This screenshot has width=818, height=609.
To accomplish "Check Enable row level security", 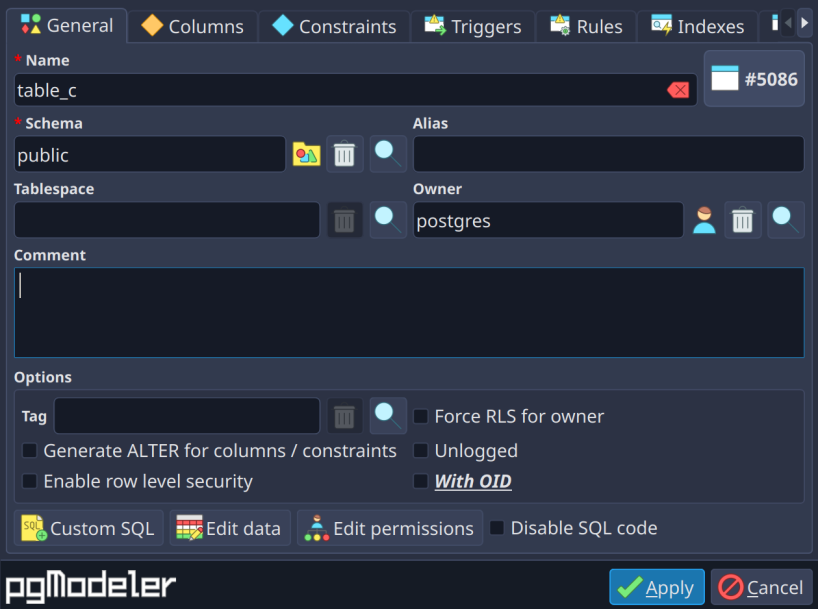I will (30, 481).
